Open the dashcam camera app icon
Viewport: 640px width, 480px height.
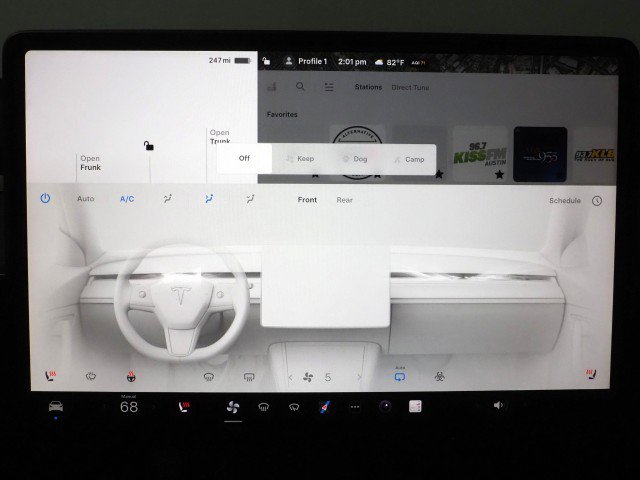click(385, 407)
